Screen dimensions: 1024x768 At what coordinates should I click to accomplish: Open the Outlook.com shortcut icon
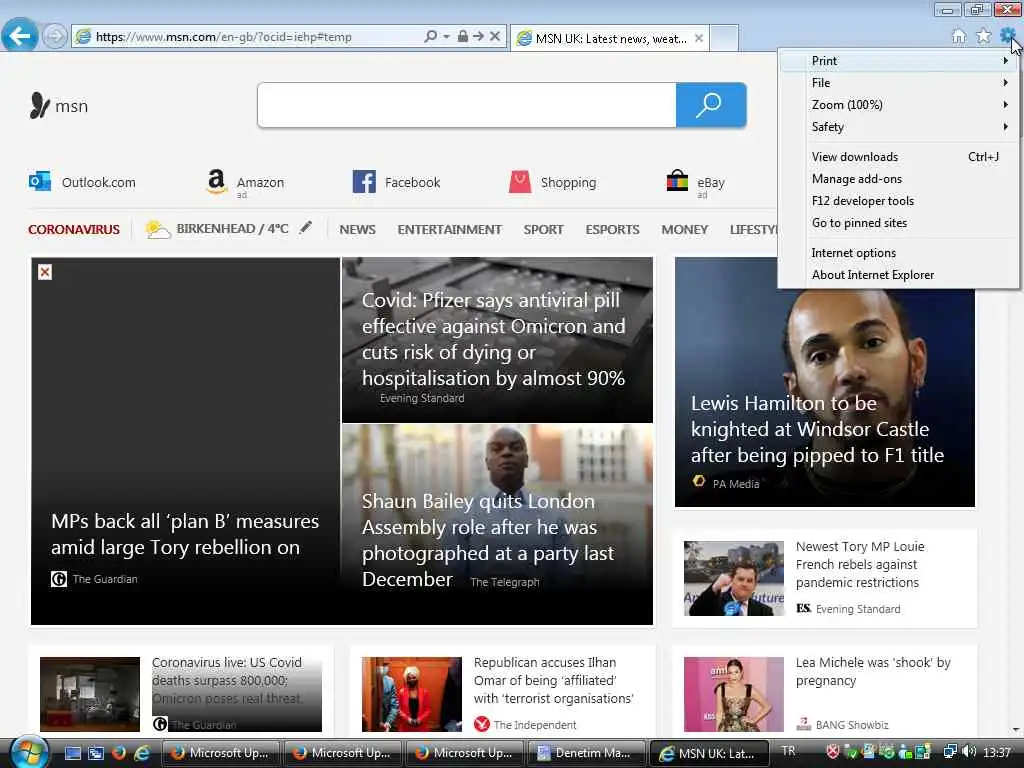click(40, 181)
